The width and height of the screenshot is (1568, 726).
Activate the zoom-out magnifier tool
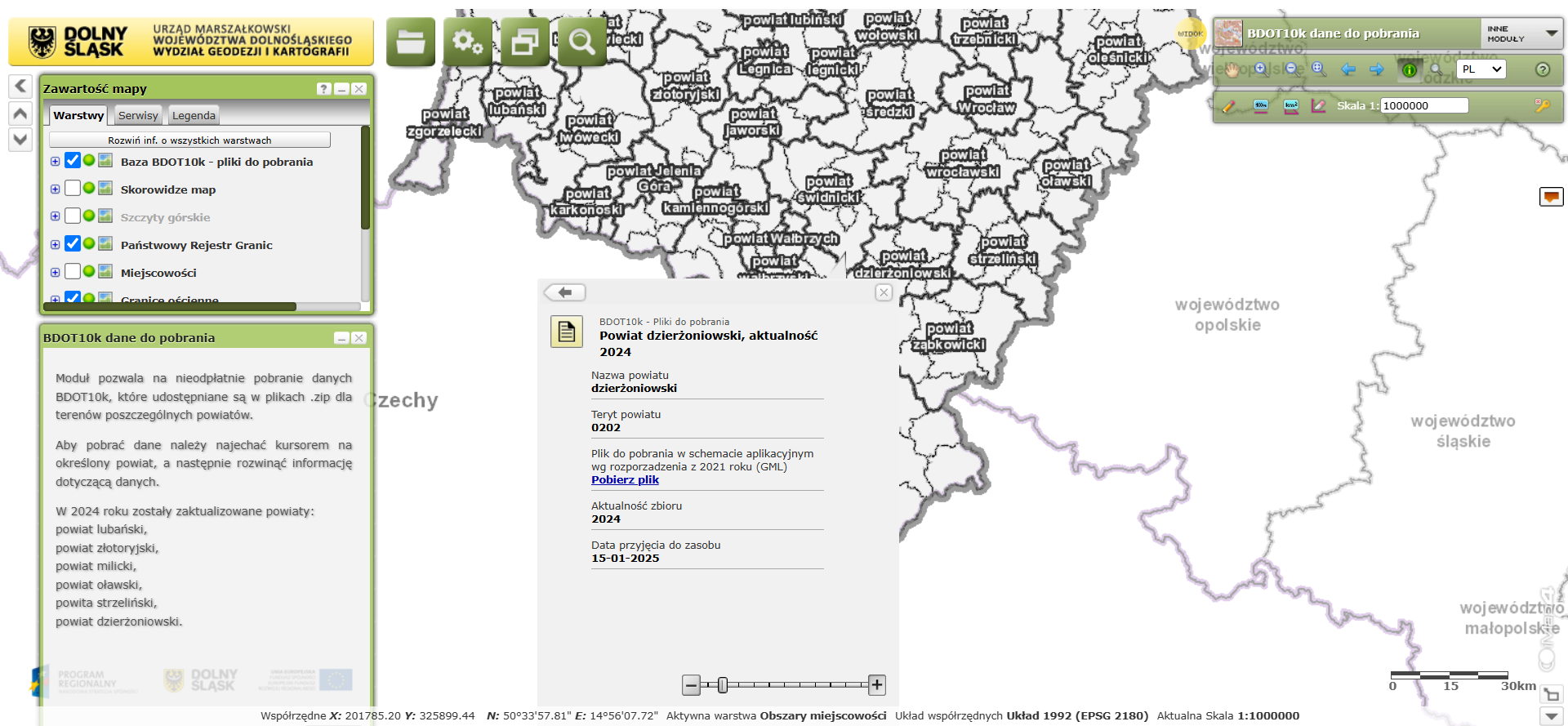[x=1290, y=69]
